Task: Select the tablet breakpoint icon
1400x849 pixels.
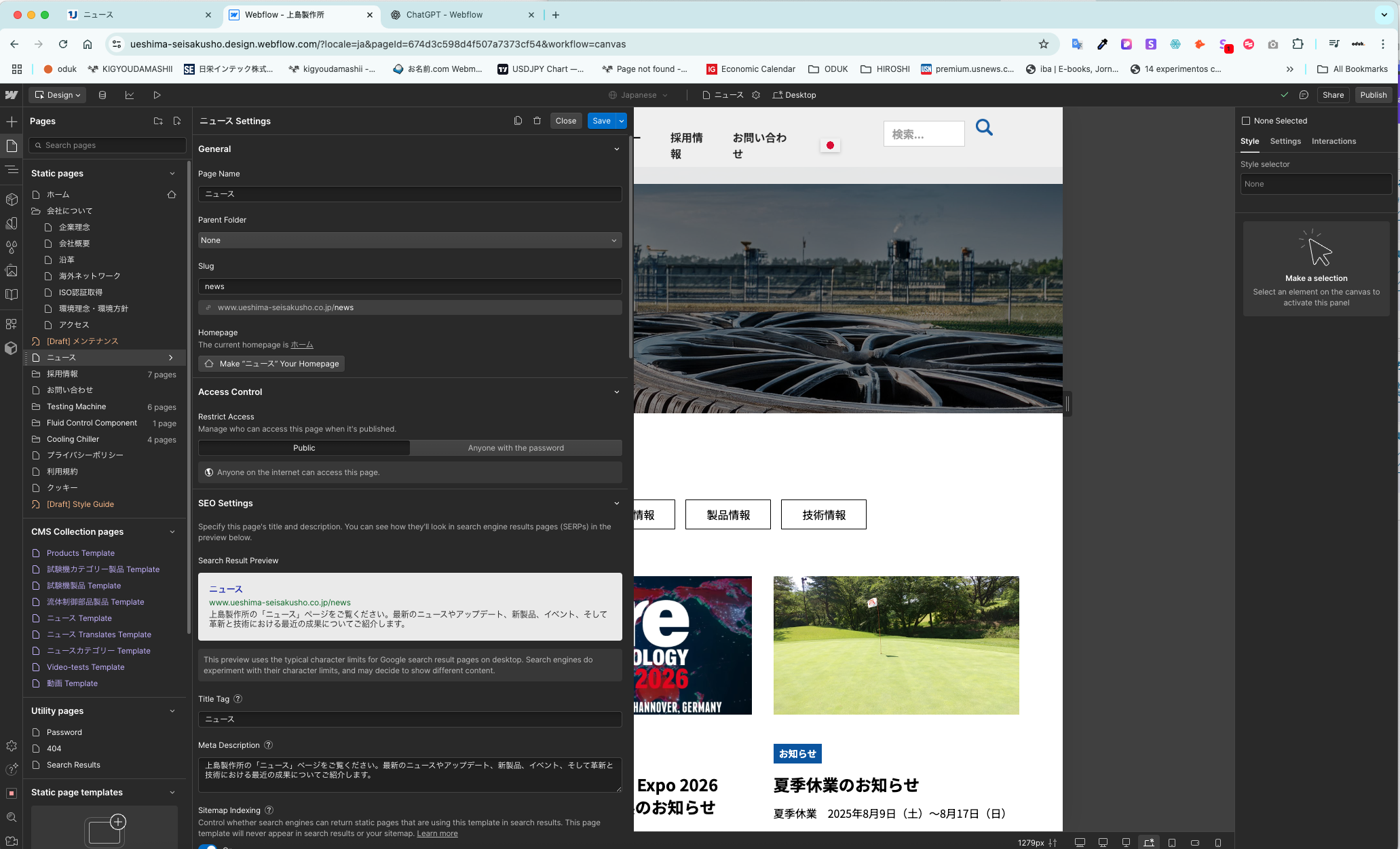Action: coord(1172,842)
